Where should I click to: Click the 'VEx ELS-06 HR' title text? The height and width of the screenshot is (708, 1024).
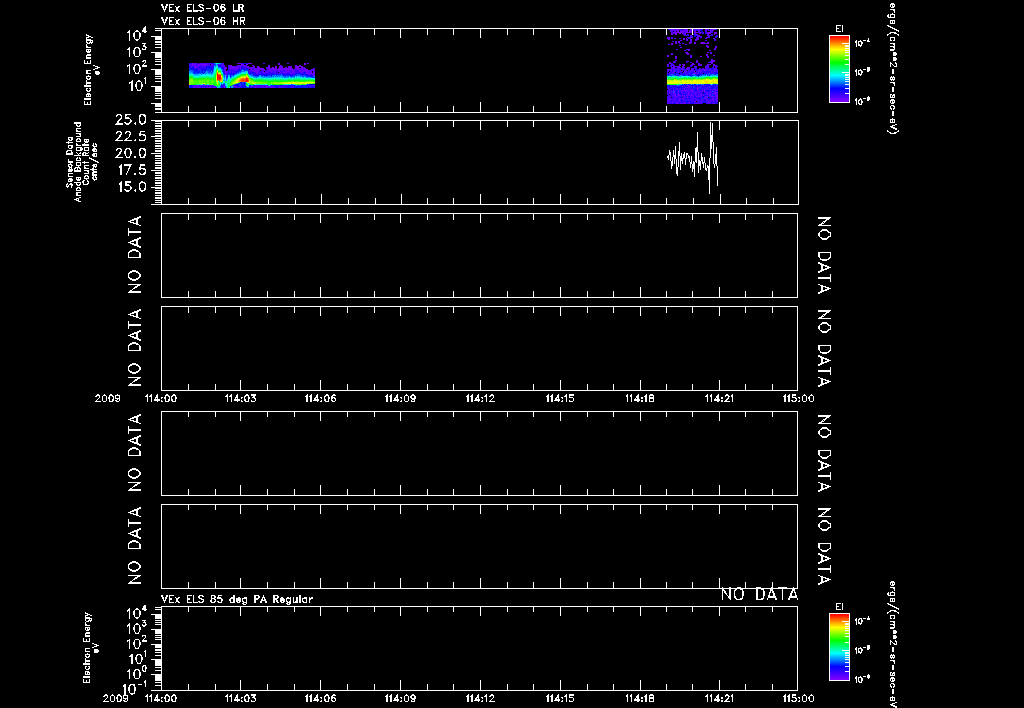203,22
